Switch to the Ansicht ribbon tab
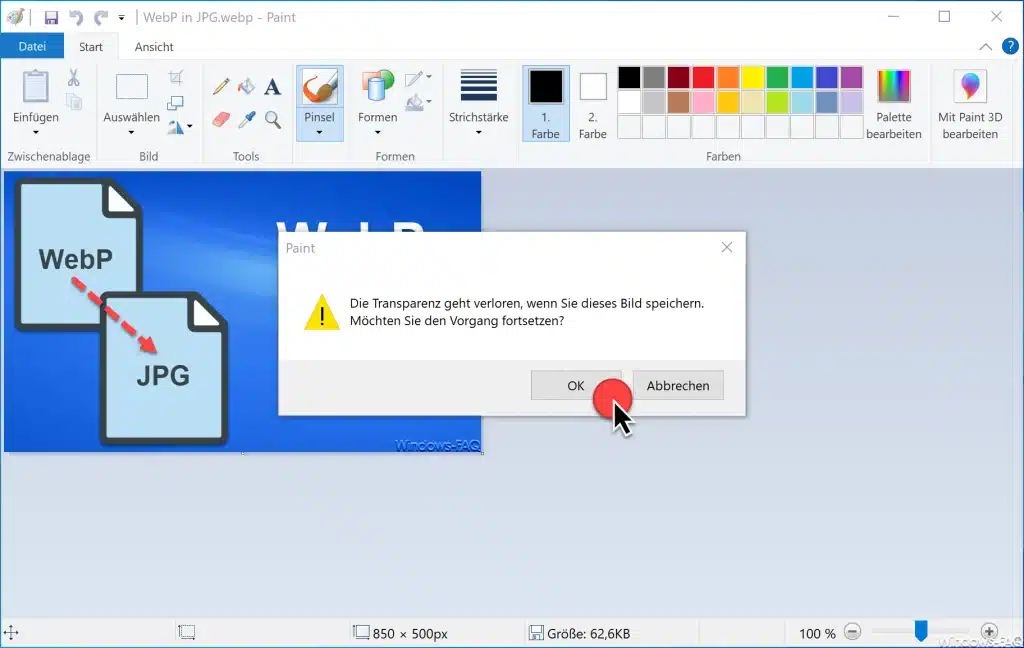Image resolution: width=1024 pixels, height=648 pixels. coord(154,47)
